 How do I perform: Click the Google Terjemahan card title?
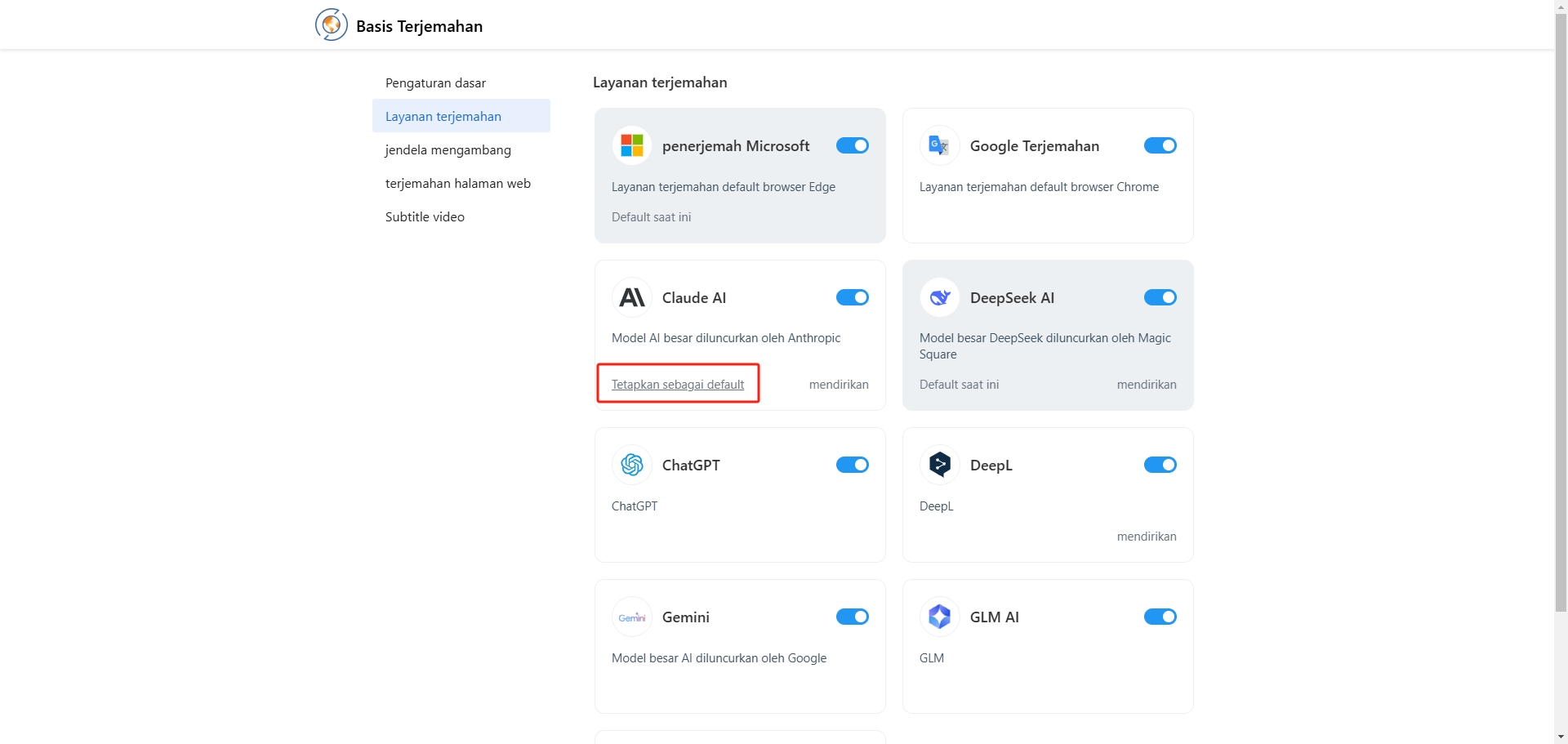1035,145
